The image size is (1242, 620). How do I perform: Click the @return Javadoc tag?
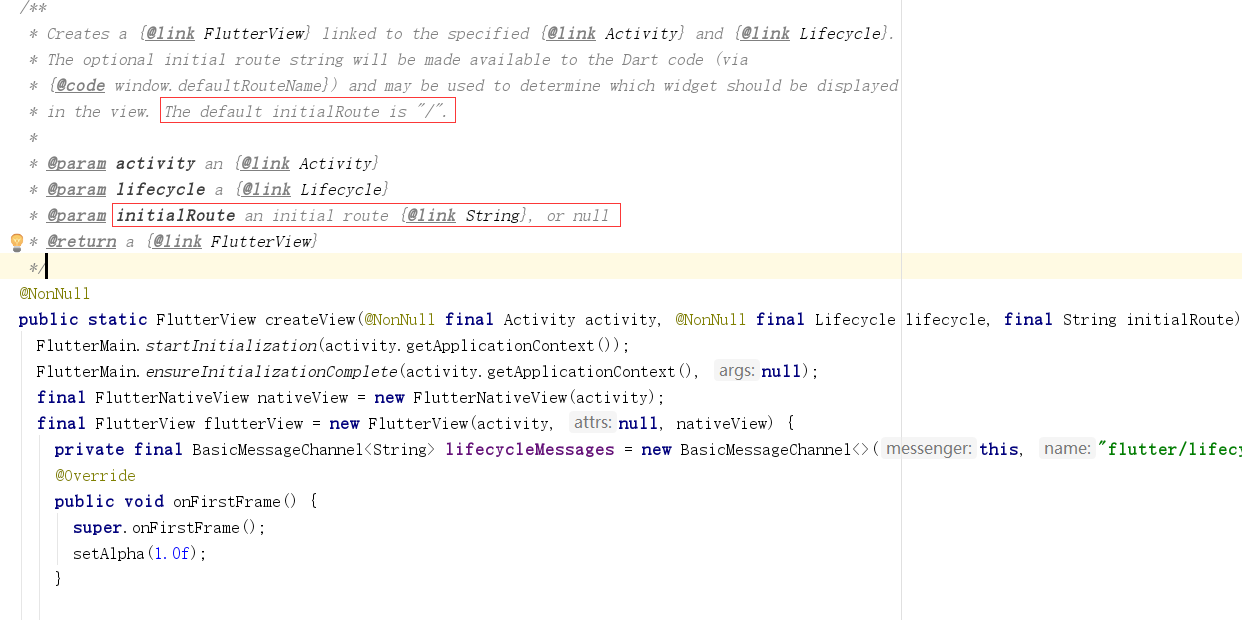point(81,242)
